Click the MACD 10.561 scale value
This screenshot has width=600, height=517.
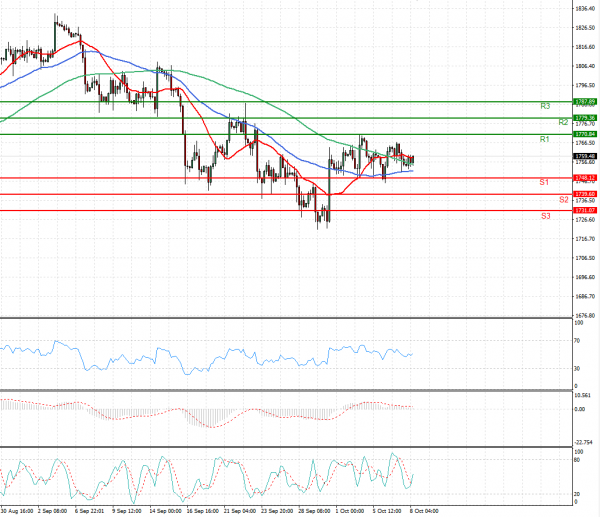coord(582,395)
